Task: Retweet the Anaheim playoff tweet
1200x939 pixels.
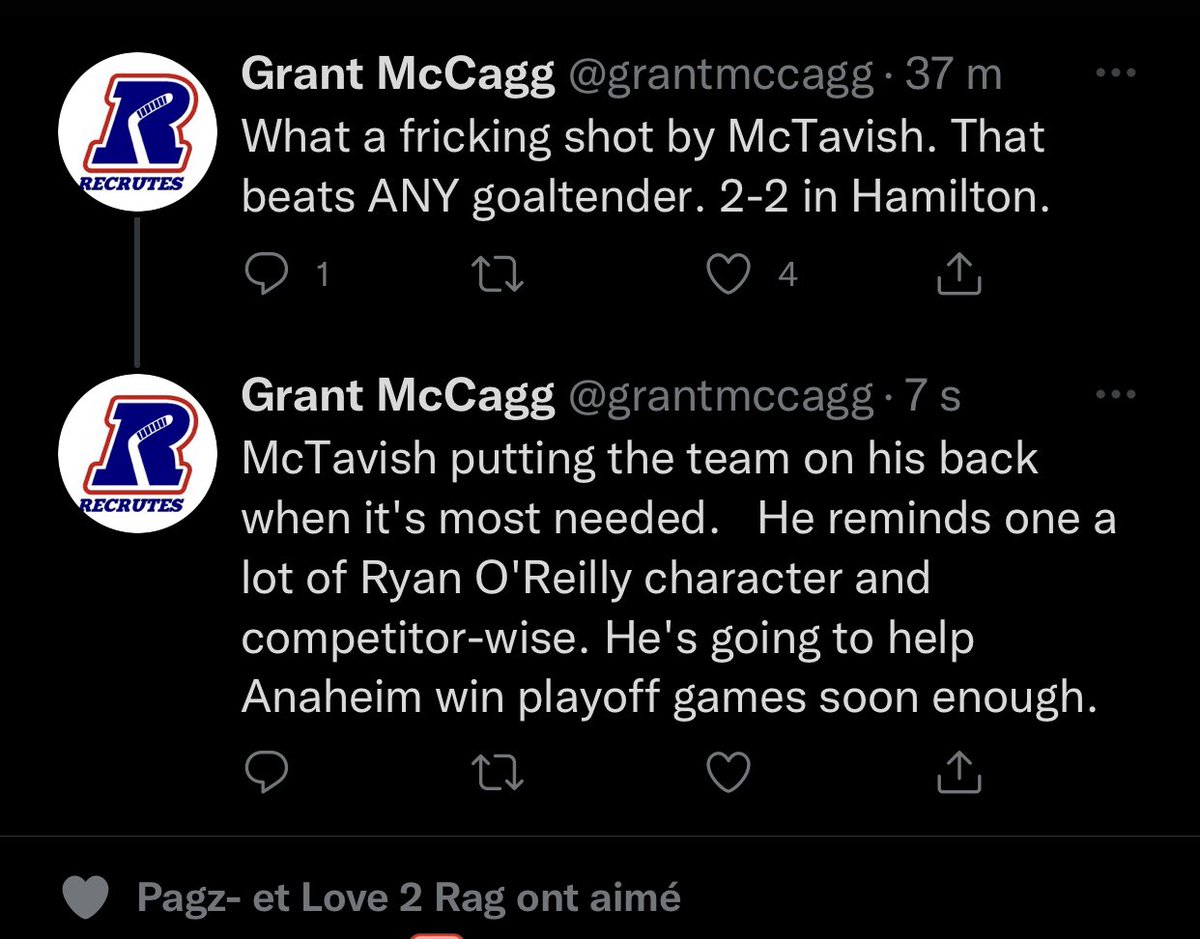Action: 499,770
